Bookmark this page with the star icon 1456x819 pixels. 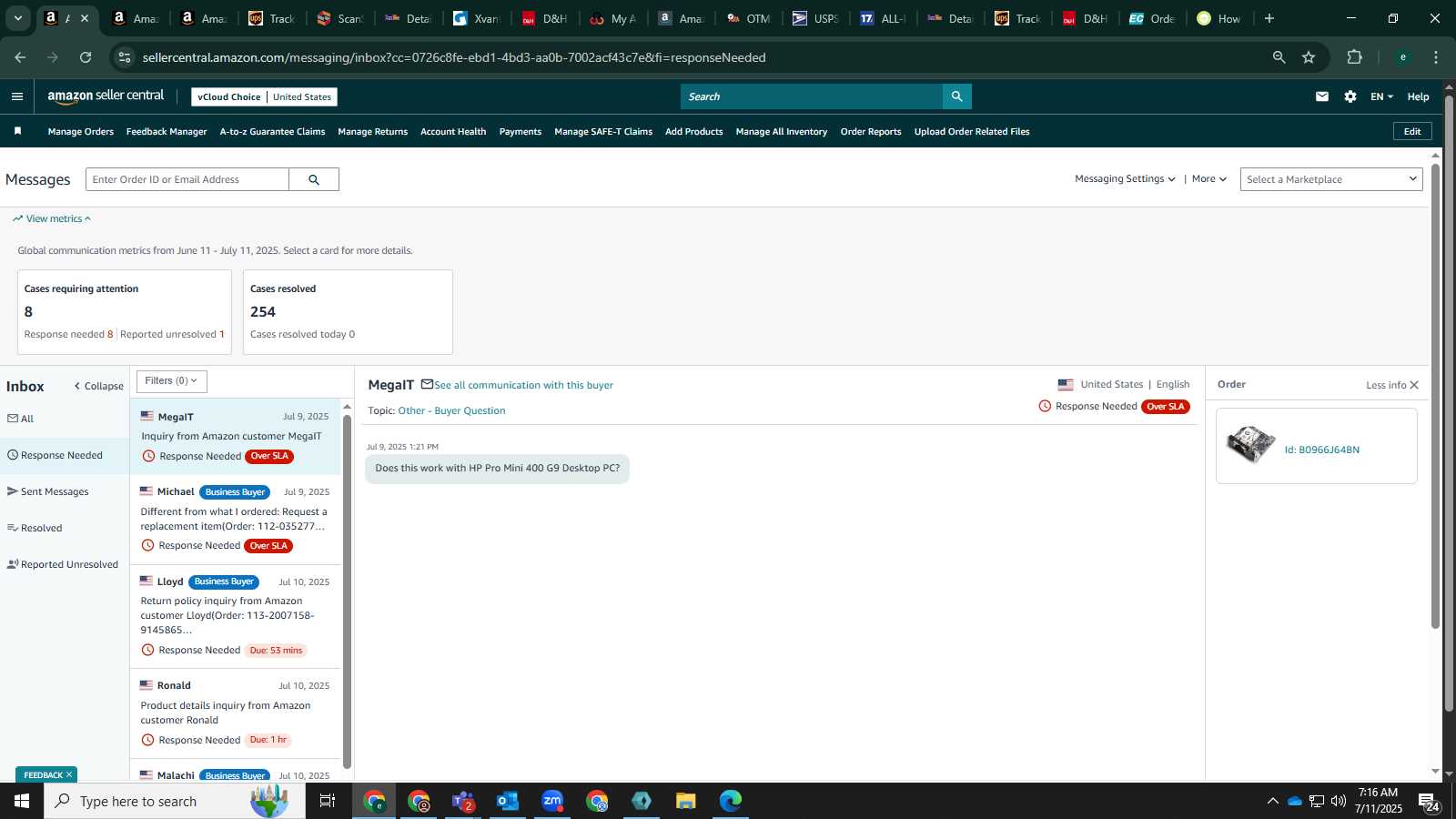tap(1309, 57)
